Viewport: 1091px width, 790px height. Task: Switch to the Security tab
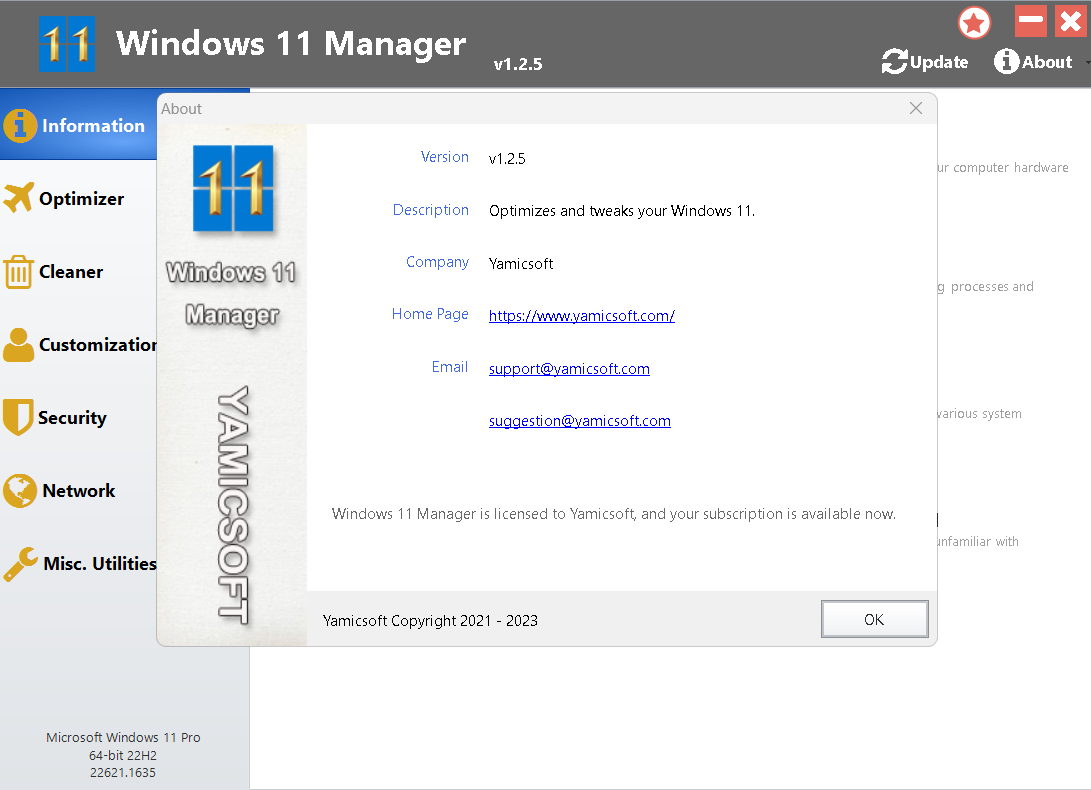(x=72, y=418)
